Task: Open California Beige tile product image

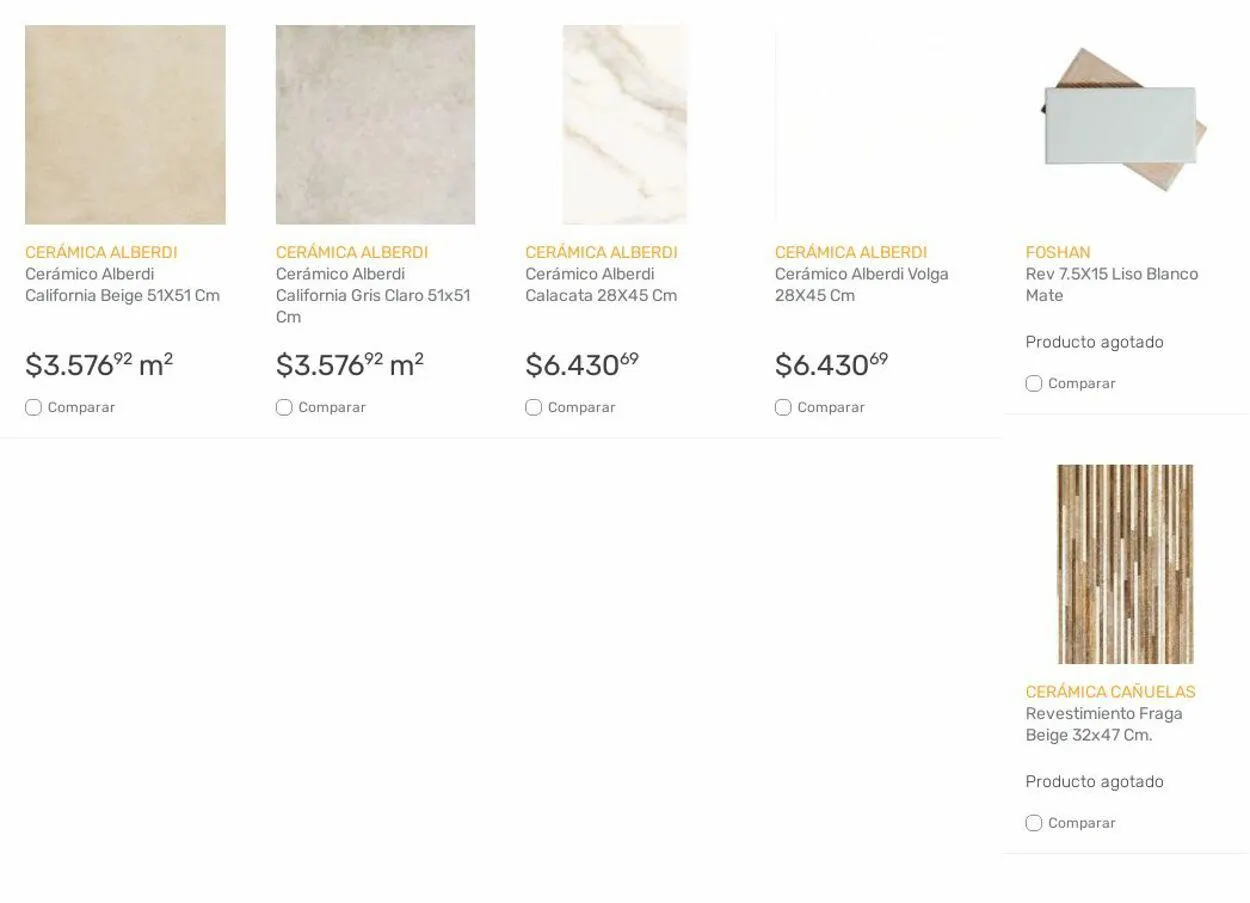Action: (x=125, y=125)
